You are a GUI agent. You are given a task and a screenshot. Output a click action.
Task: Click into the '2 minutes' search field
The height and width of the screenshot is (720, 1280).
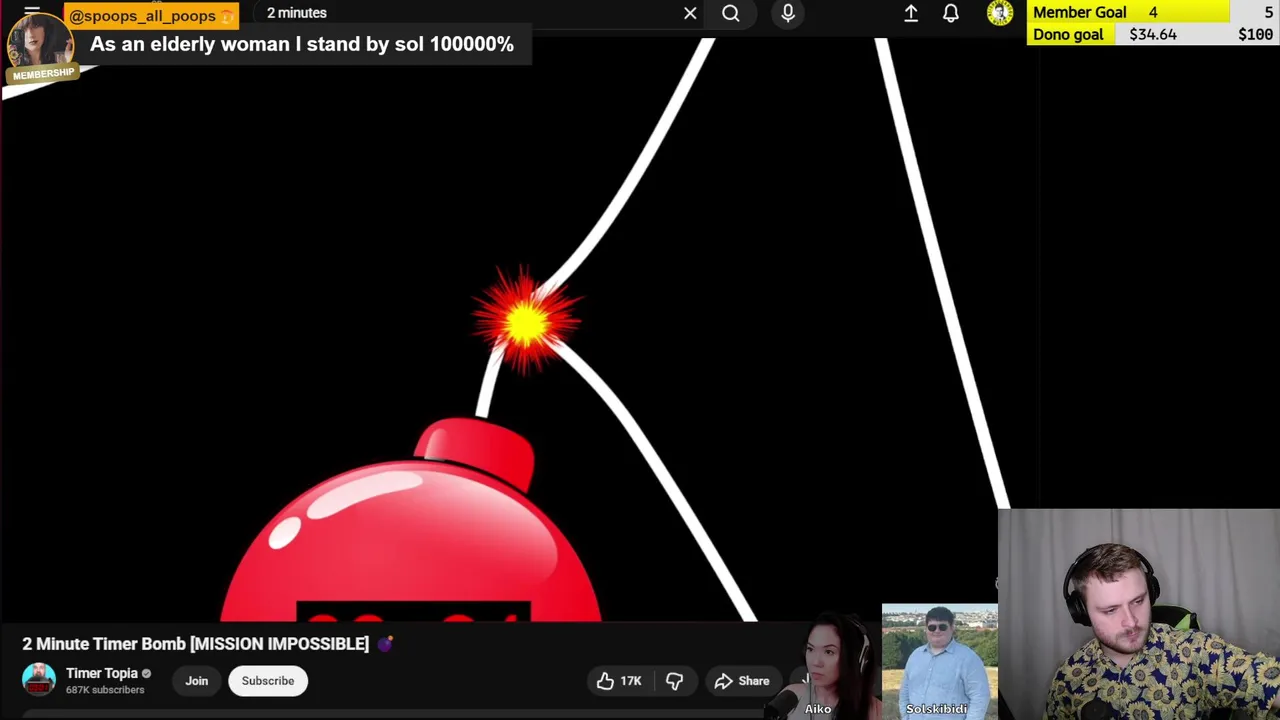coord(470,13)
